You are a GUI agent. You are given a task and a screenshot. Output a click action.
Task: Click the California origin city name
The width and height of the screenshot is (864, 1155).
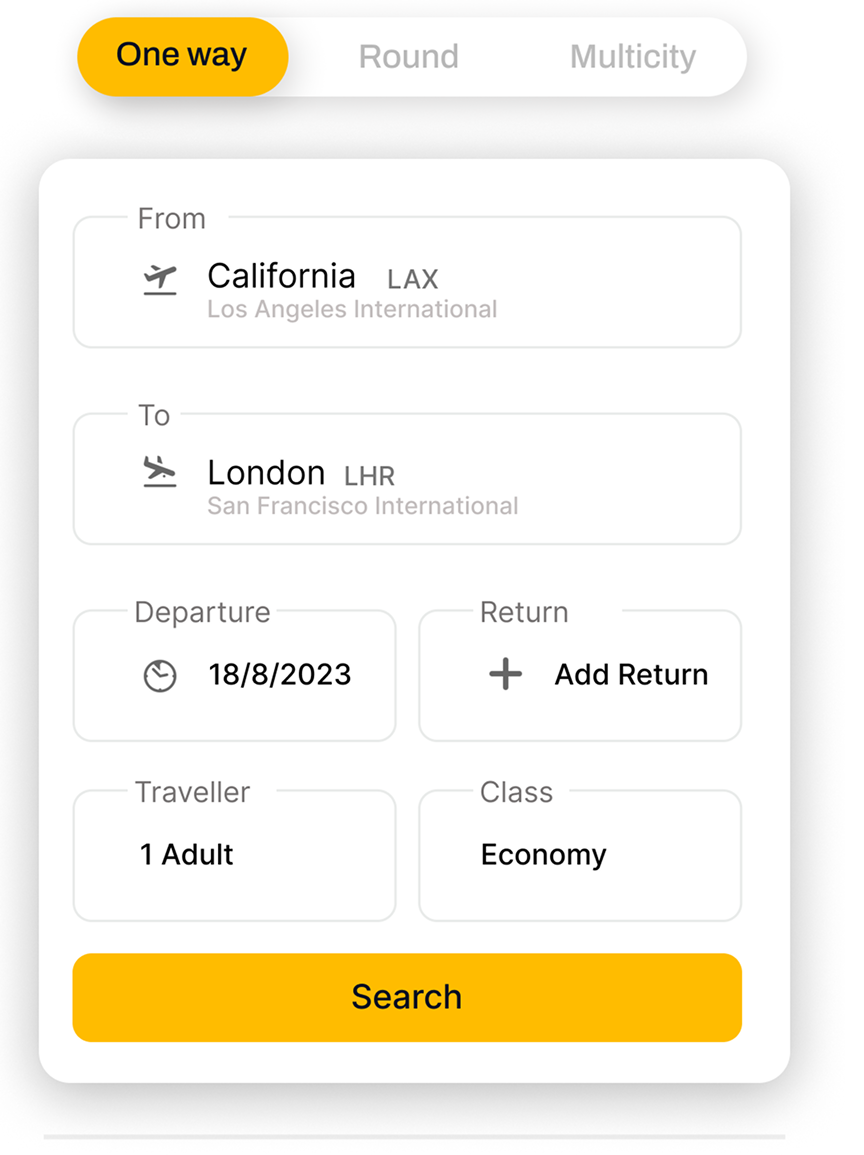pyautogui.click(x=281, y=276)
